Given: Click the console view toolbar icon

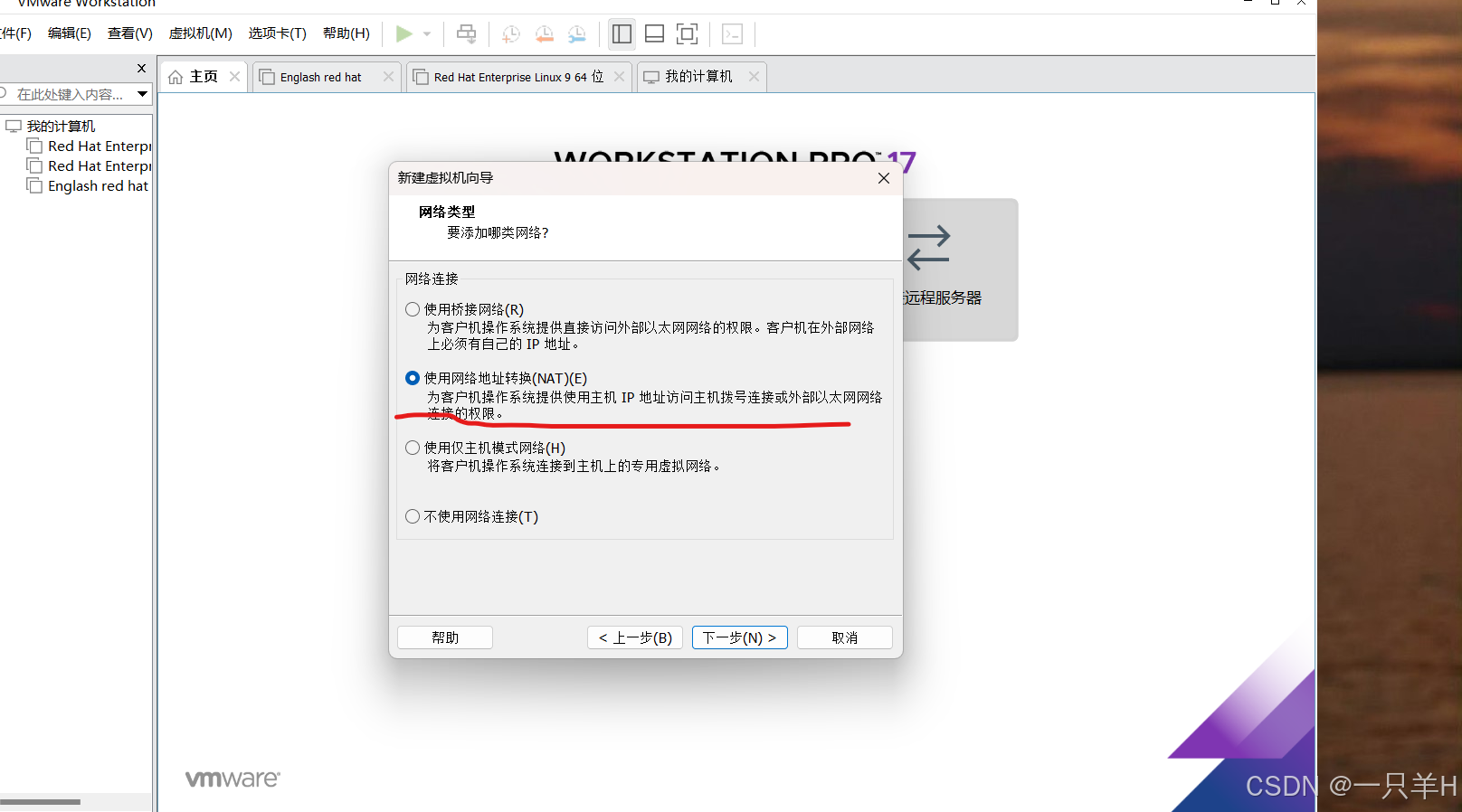Looking at the screenshot, I should [x=733, y=34].
